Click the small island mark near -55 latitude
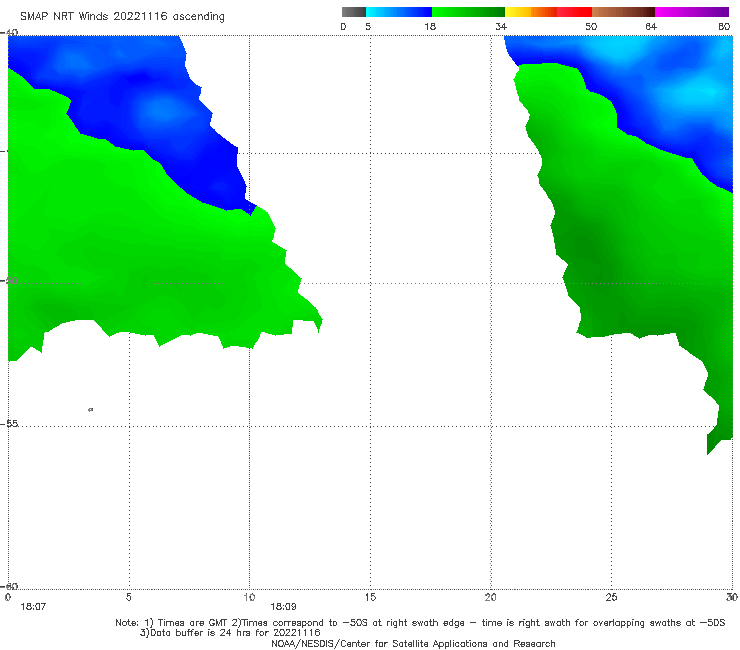The width and height of the screenshot is (740, 650). 91,410
